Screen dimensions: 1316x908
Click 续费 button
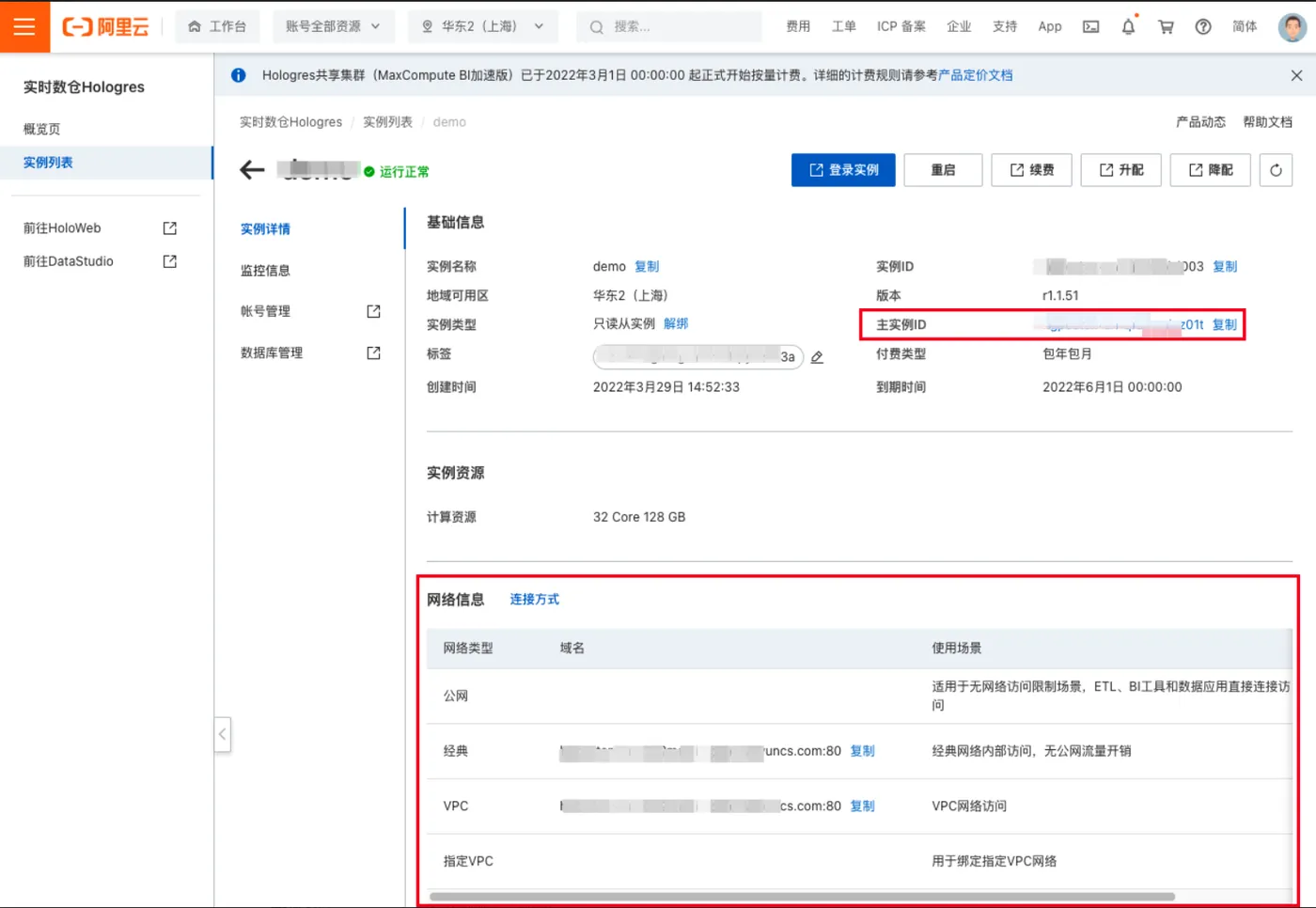coord(1031,170)
